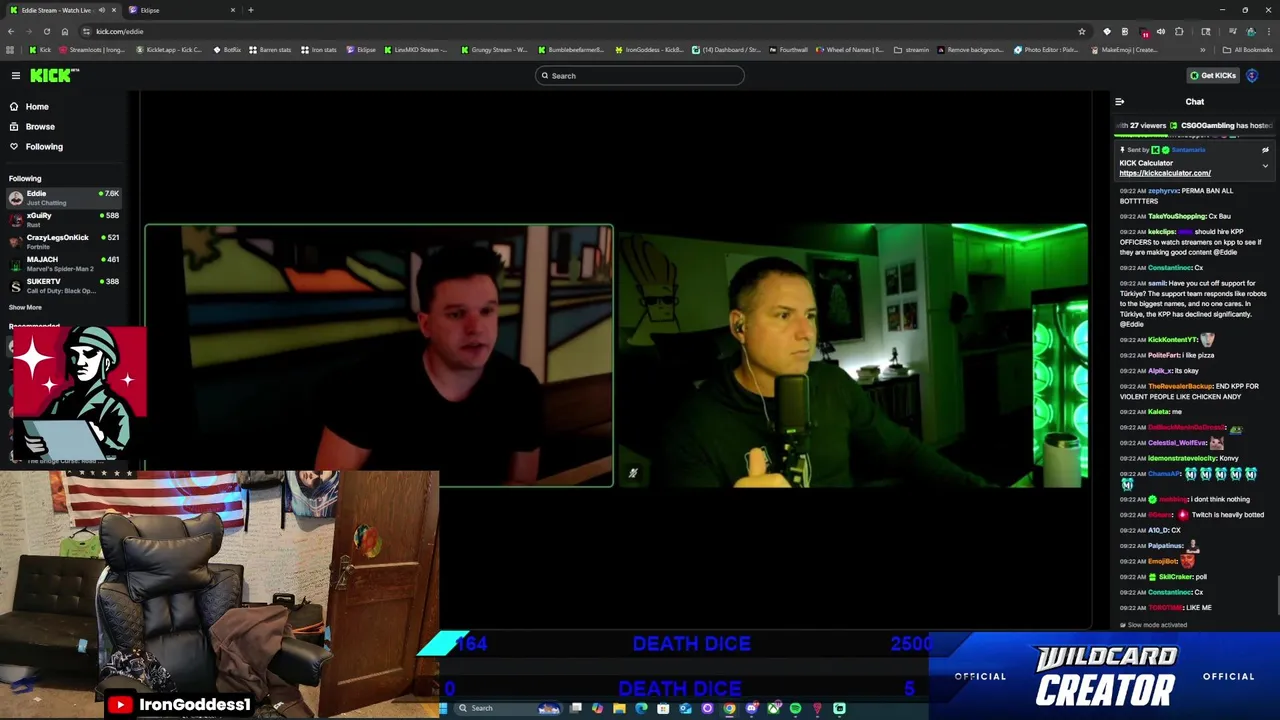Open Browse in sidebar
Screen dimensions: 1280x720
(40, 126)
